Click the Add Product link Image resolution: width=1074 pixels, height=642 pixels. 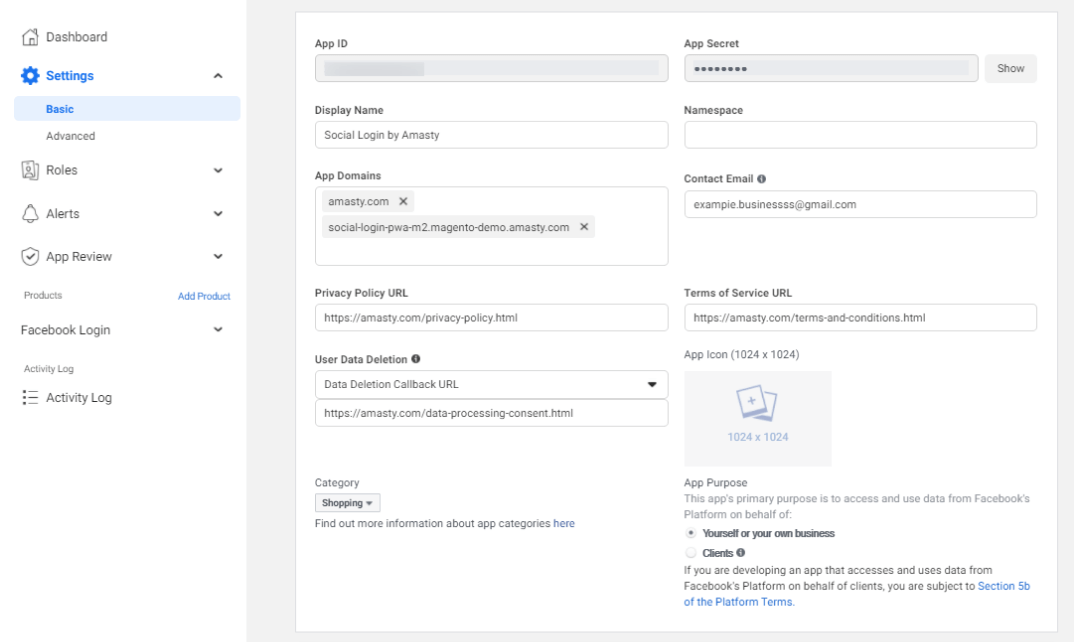204,296
